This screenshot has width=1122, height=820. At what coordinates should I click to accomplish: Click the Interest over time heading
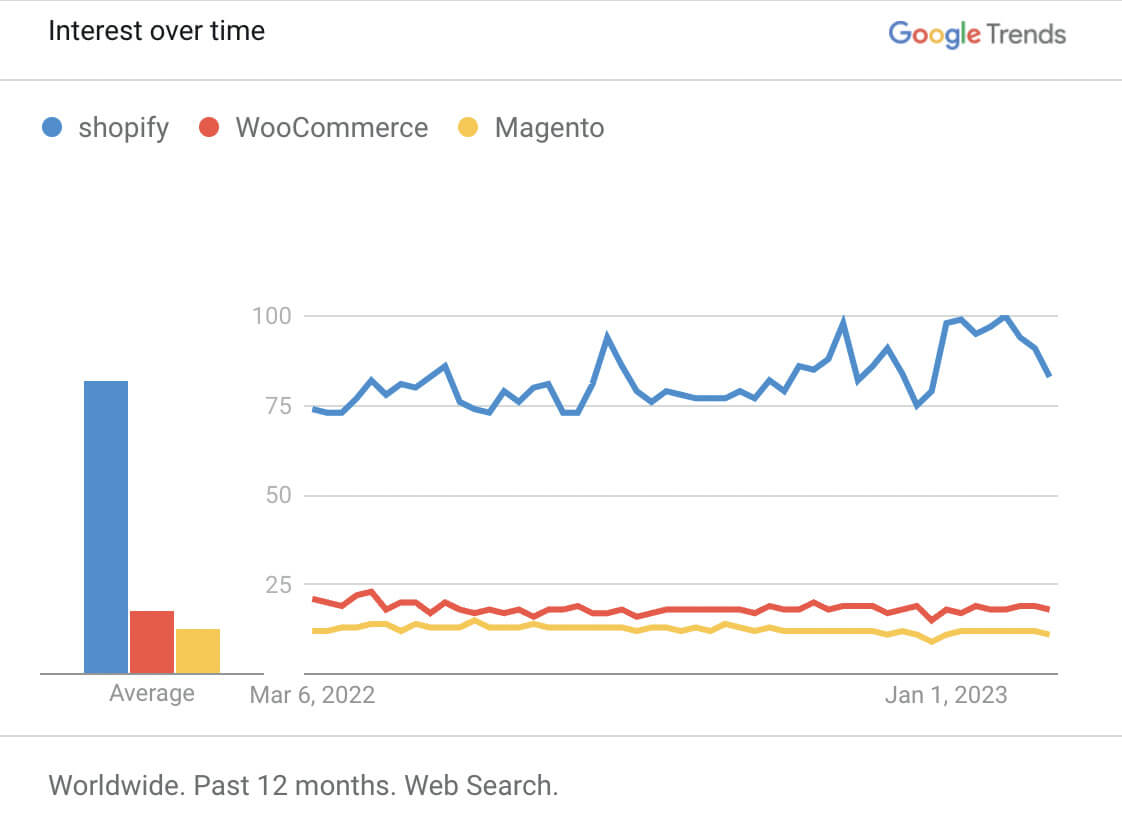157,31
